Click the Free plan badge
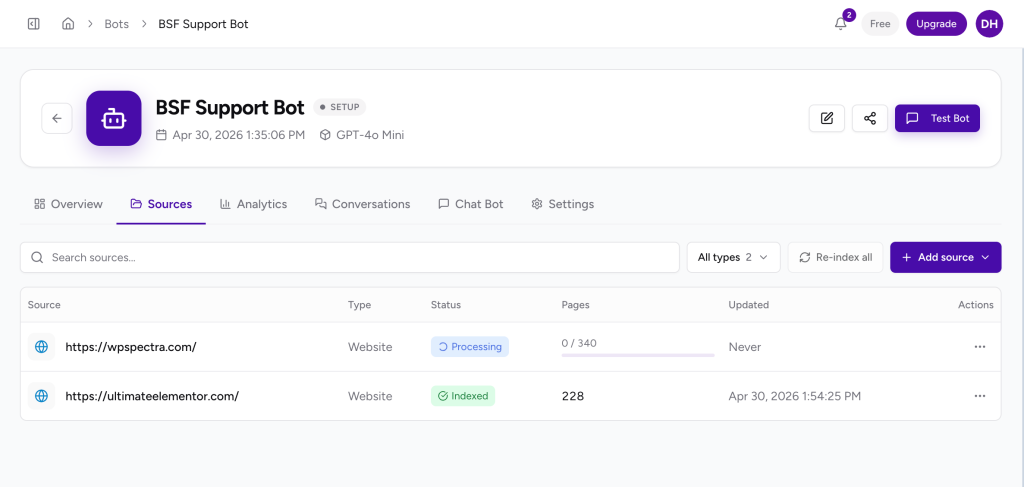 tap(880, 24)
